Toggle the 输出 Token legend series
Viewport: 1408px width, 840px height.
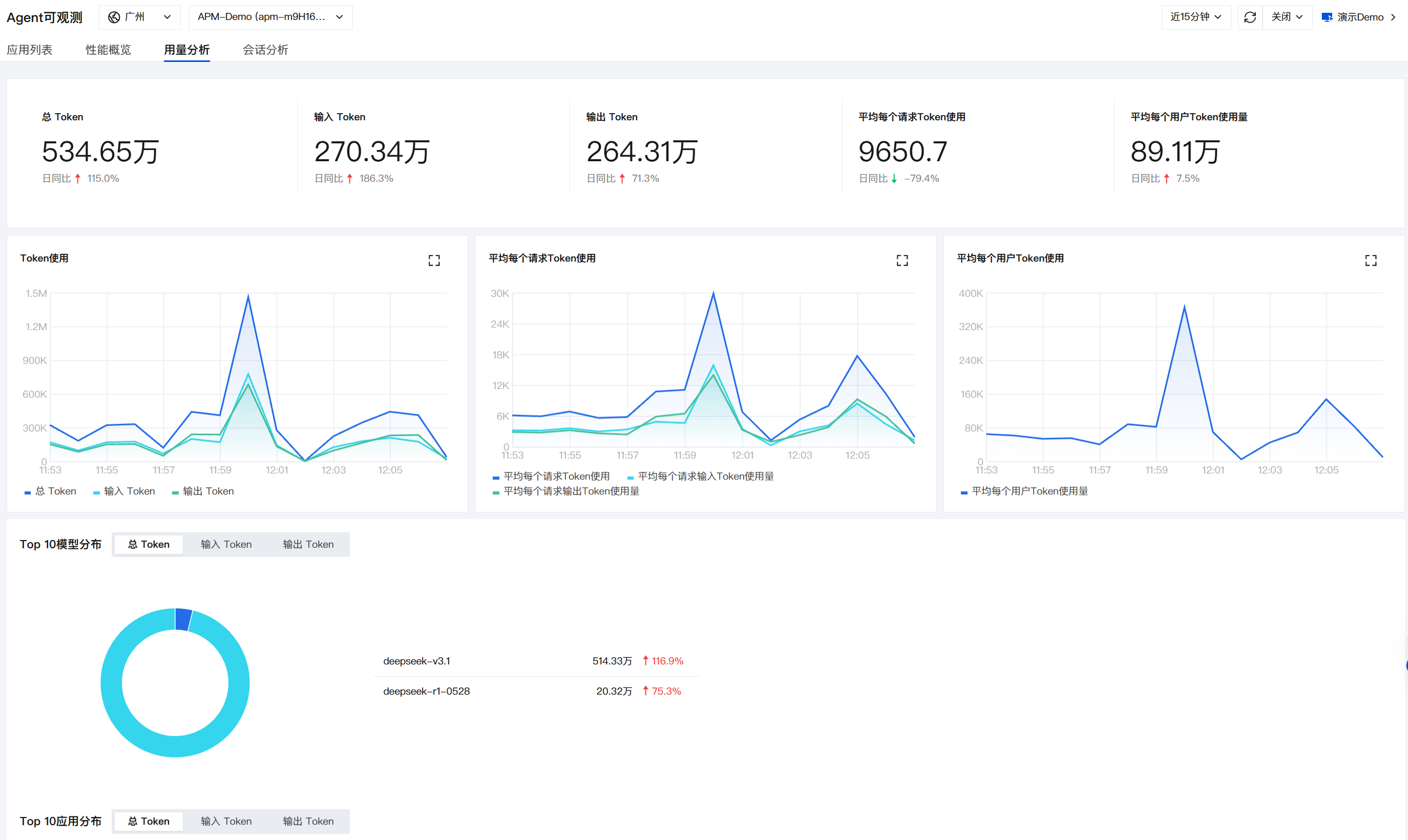203,491
